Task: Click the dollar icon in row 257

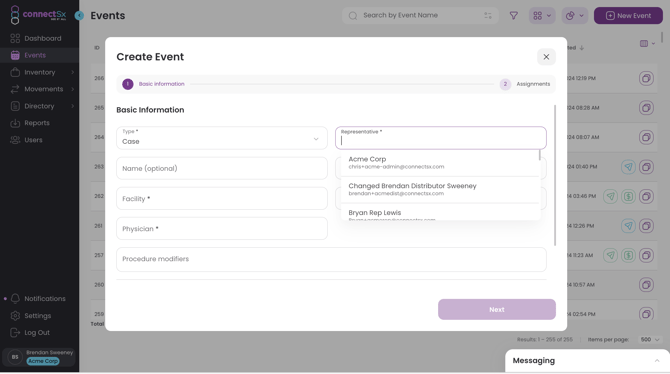Action: click(x=628, y=255)
